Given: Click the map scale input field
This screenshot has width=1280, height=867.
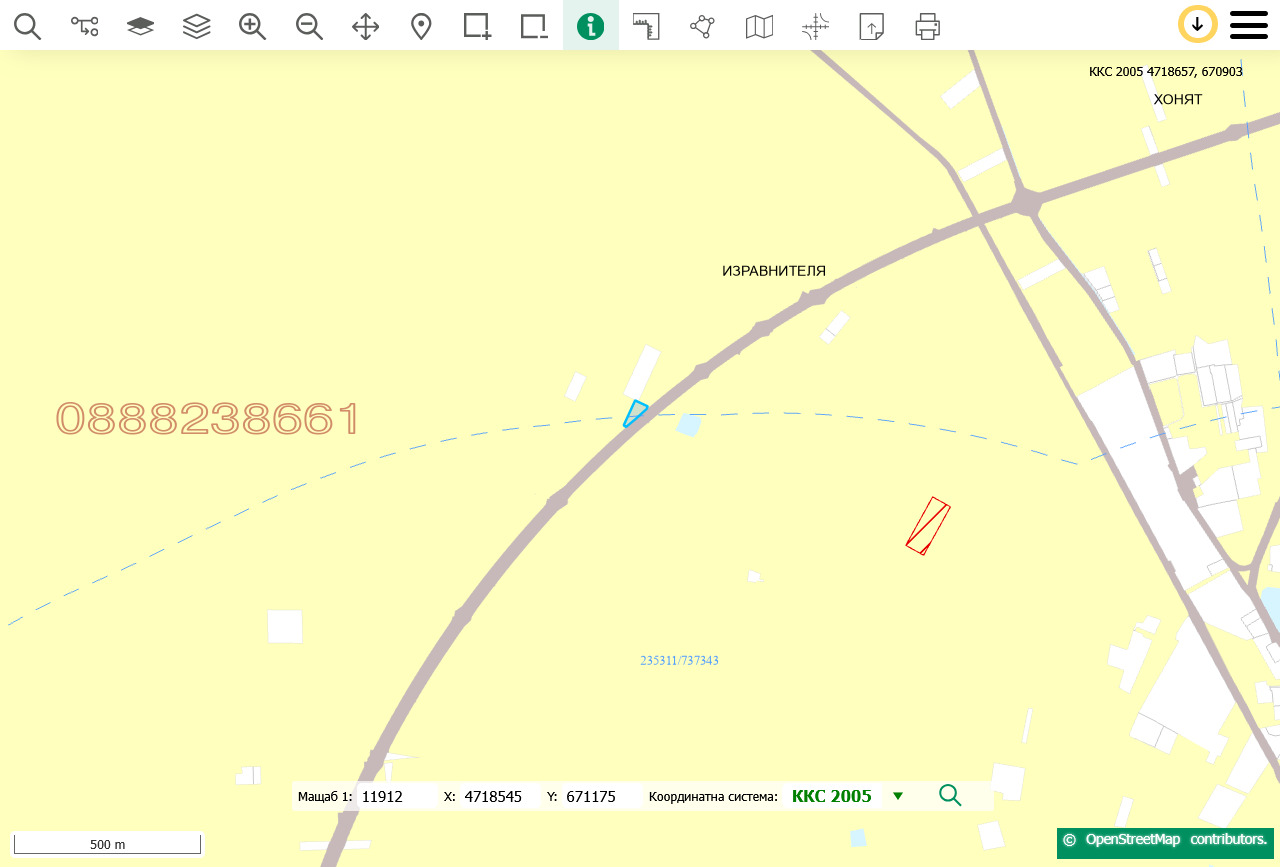Looking at the screenshot, I should tap(393, 797).
